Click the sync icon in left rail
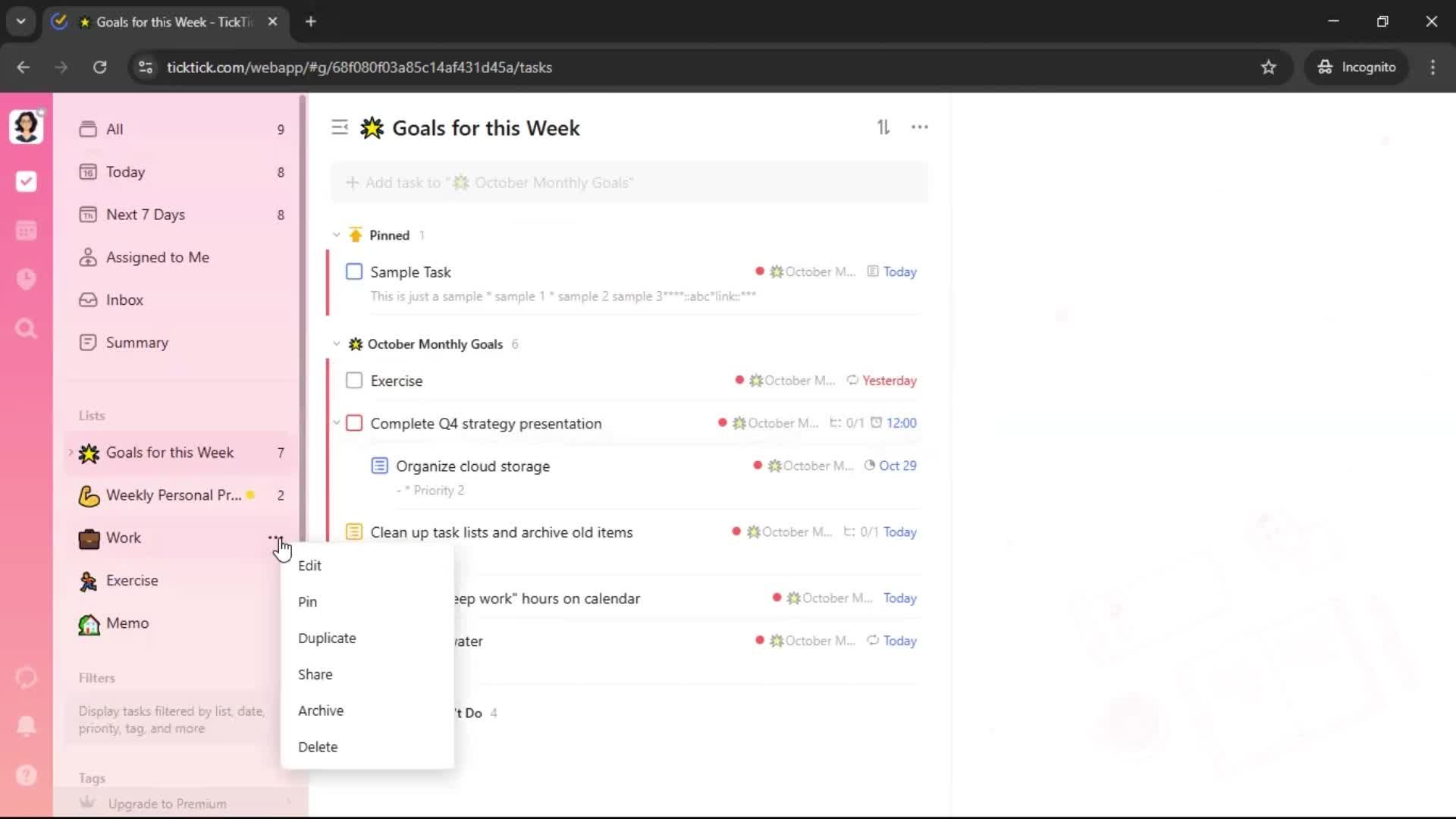1456x819 pixels. click(27, 677)
